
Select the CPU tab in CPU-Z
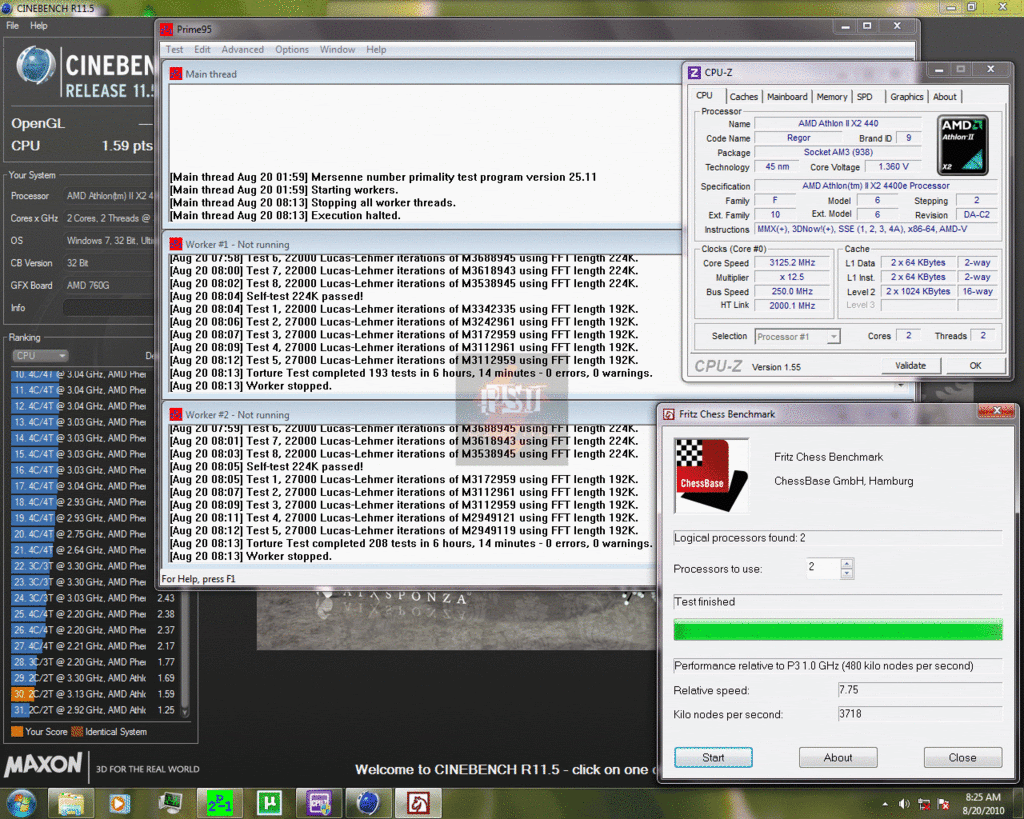pyautogui.click(x=705, y=95)
